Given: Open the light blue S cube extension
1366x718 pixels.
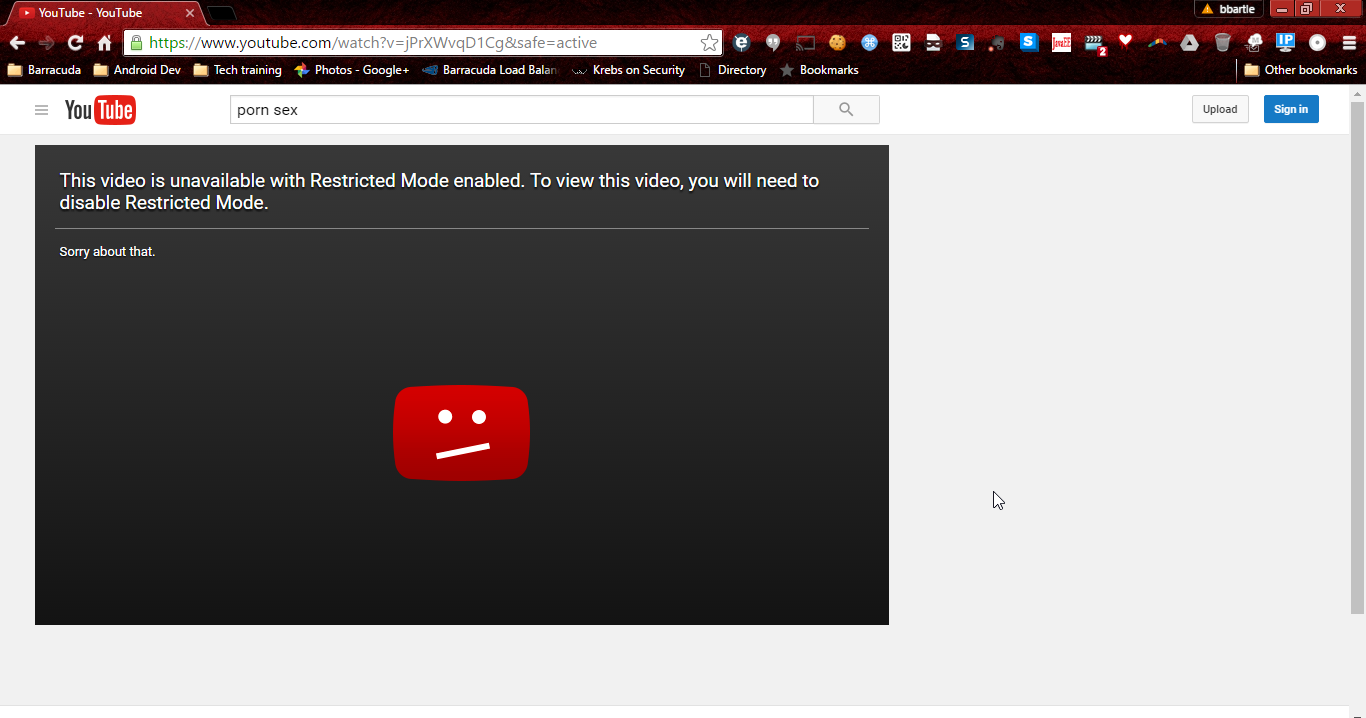Looking at the screenshot, I should (x=1029, y=43).
